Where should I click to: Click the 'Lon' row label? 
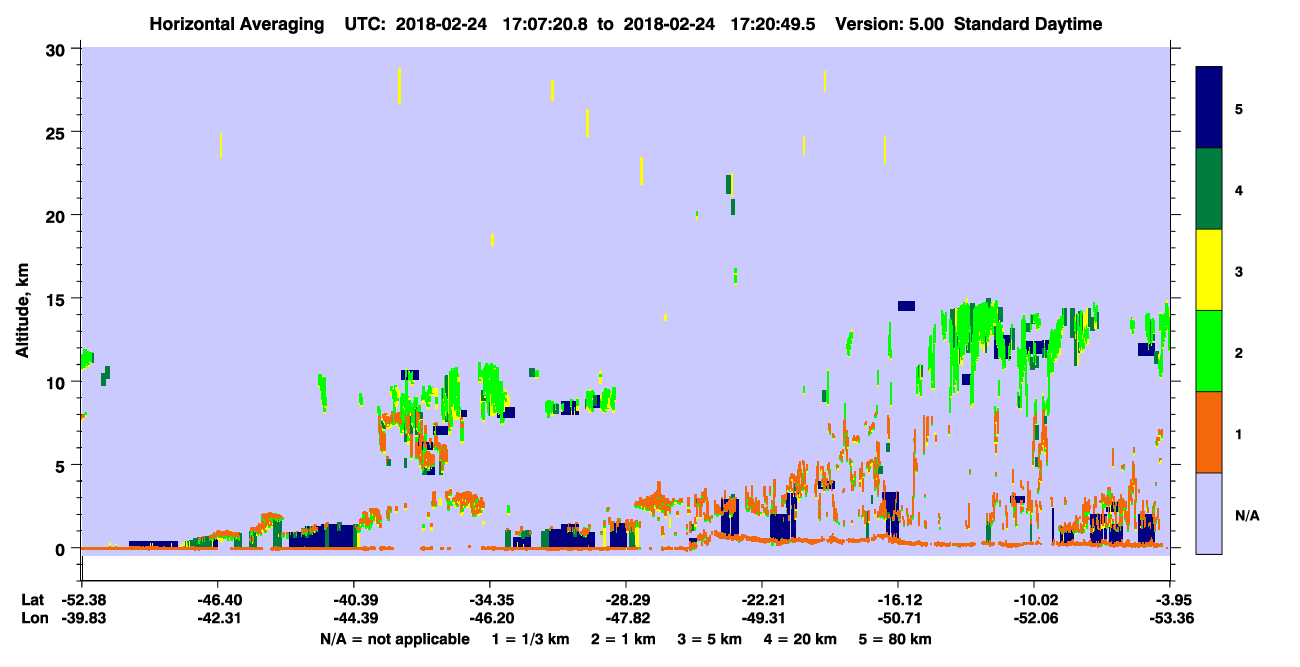tap(34, 618)
